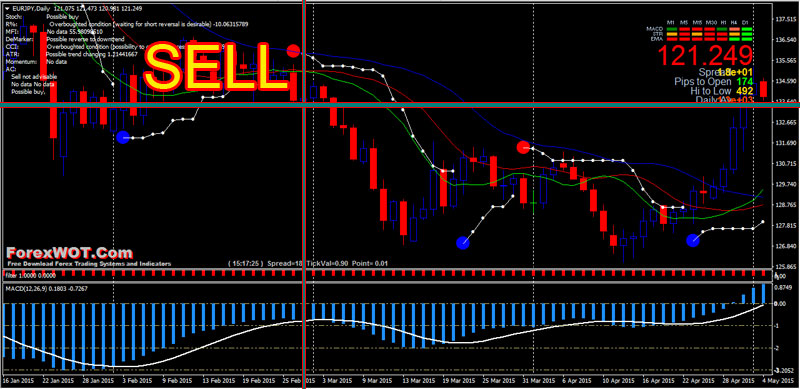Click the large SELL signal label
800x389 pixels.
click(210, 67)
